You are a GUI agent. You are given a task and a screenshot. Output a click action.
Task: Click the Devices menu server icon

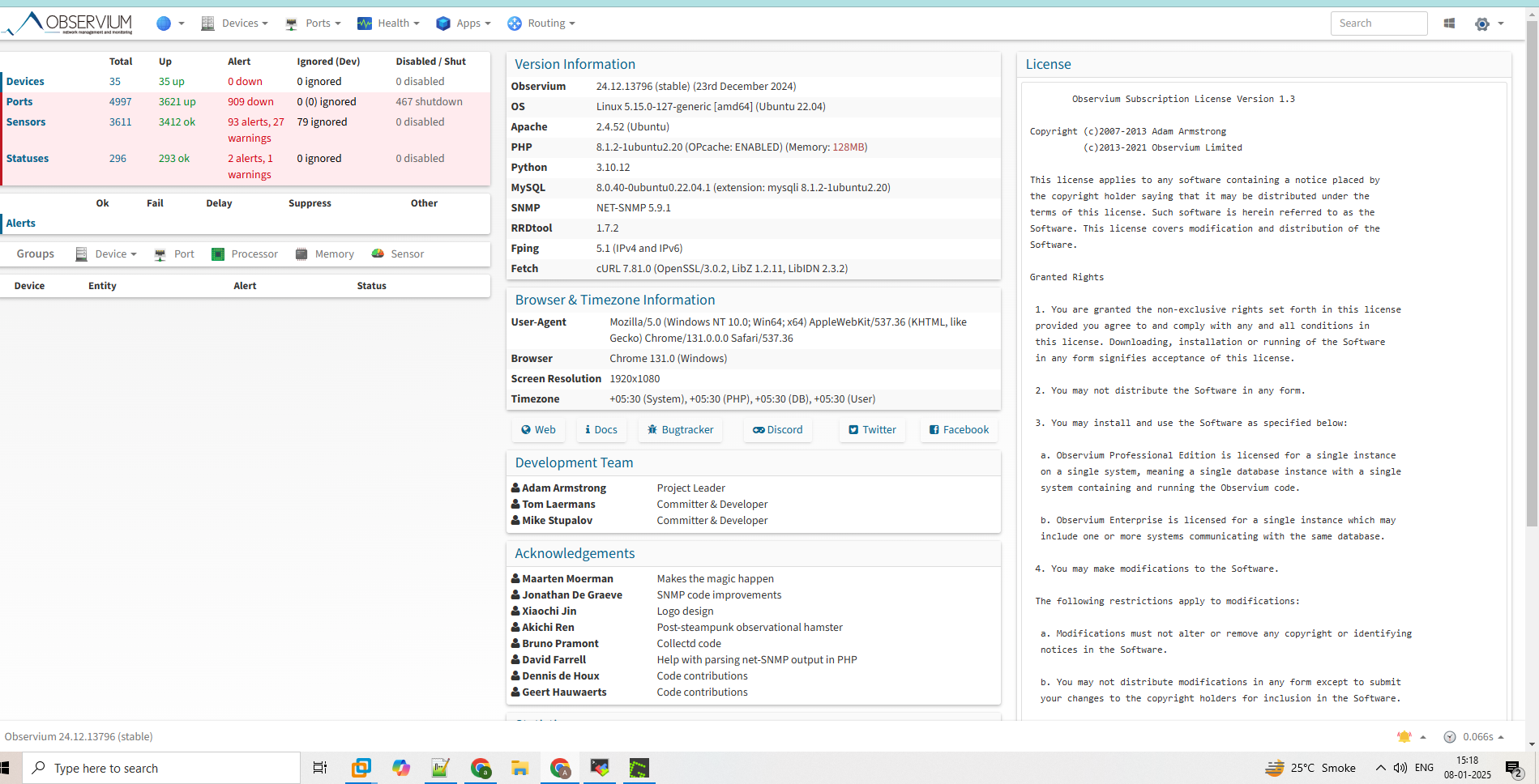pyautogui.click(x=208, y=23)
